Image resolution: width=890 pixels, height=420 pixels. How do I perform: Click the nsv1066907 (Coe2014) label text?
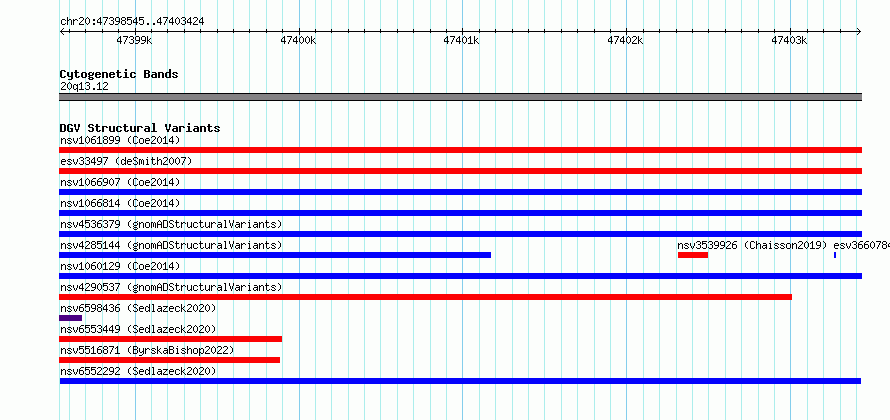click(120, 182)
